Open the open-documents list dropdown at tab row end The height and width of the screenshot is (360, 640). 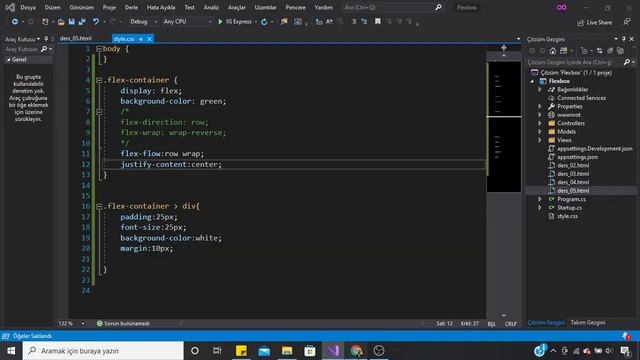[518, 39]
